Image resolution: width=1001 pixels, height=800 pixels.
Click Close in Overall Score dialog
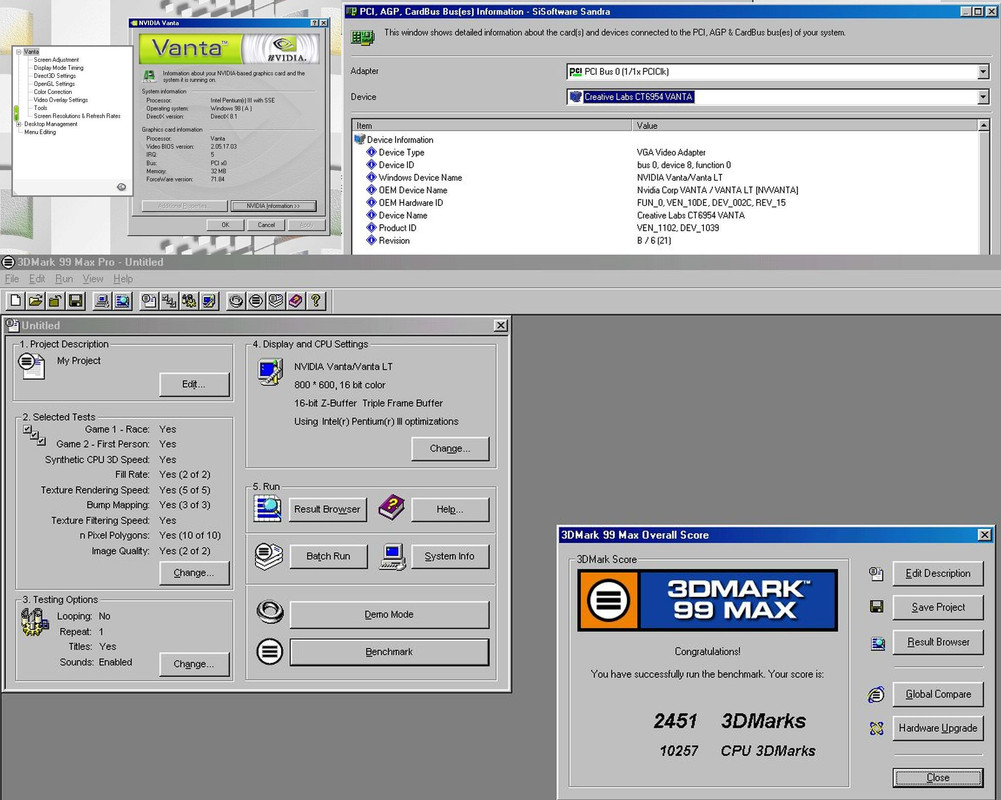point(938,778)
